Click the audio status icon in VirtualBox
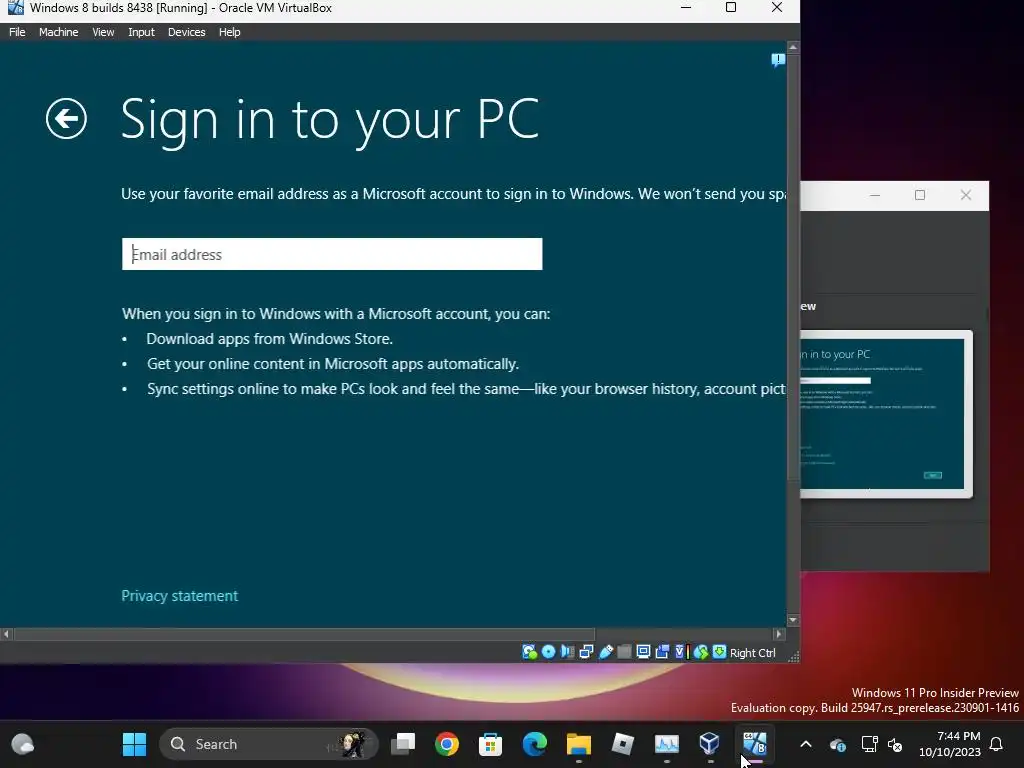The width and height of the screenshot is (1024, 768). 568,652
